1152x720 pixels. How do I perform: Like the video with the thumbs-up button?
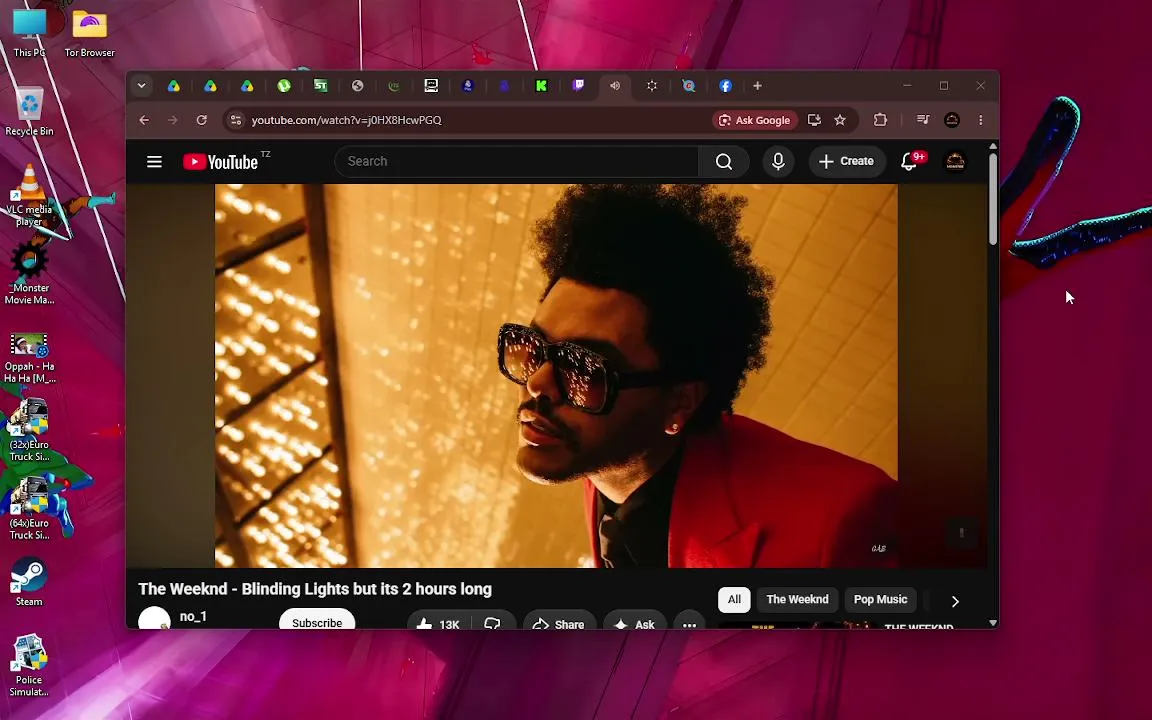pos(438,624)
